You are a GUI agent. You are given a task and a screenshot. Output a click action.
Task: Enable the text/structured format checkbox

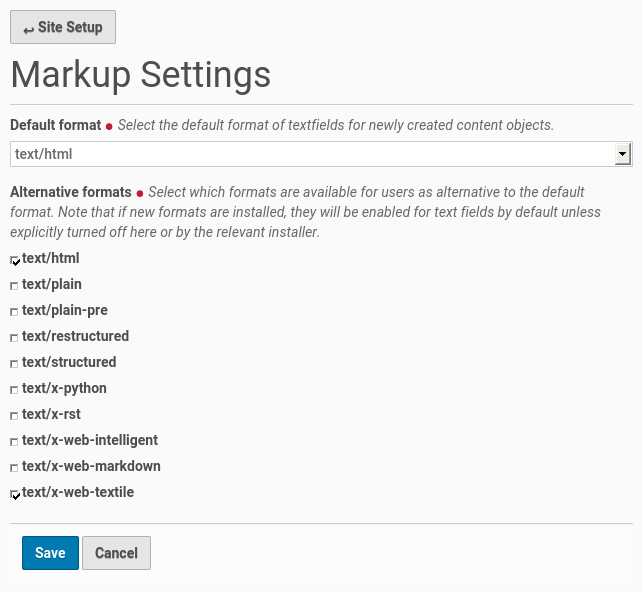(15, 364)
